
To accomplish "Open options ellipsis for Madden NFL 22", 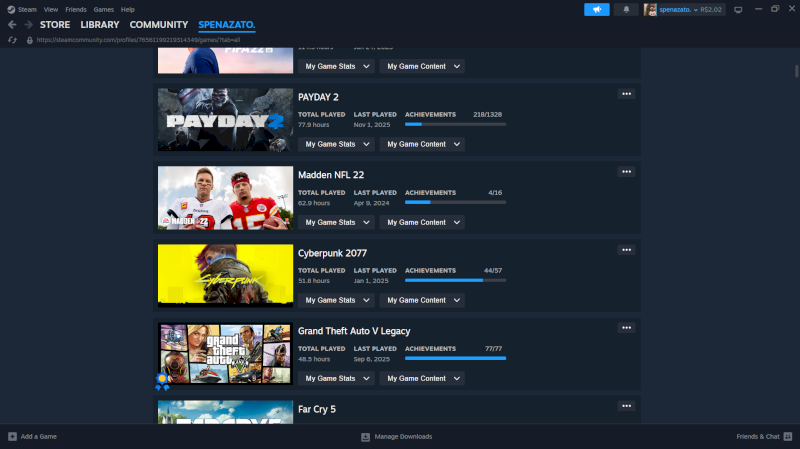I will pos(627,172).
